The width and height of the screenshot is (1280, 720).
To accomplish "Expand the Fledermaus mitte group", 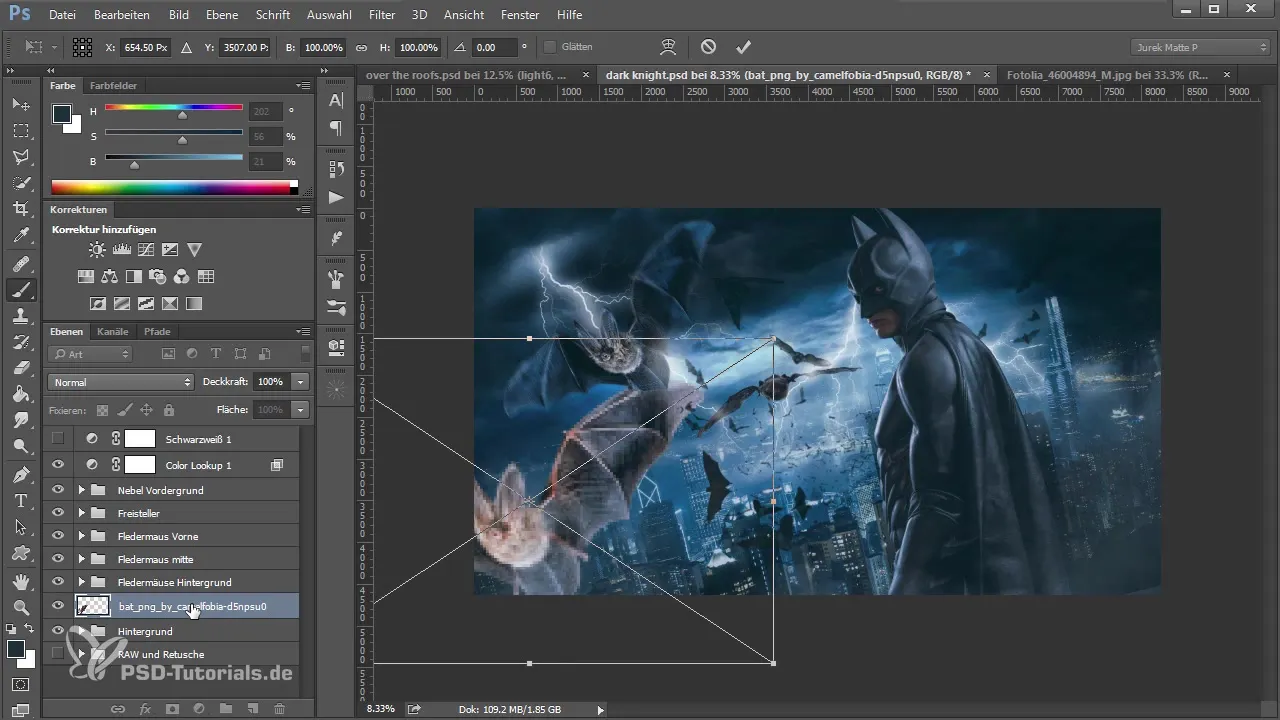I will point(82,559).
